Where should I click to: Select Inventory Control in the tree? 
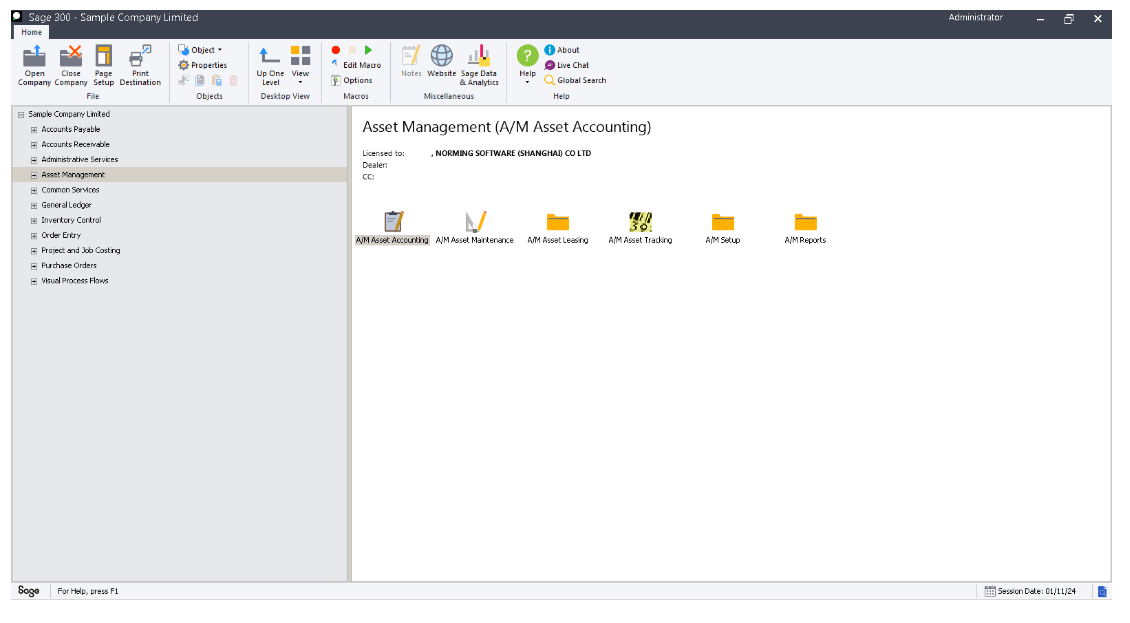coord(71,220)
